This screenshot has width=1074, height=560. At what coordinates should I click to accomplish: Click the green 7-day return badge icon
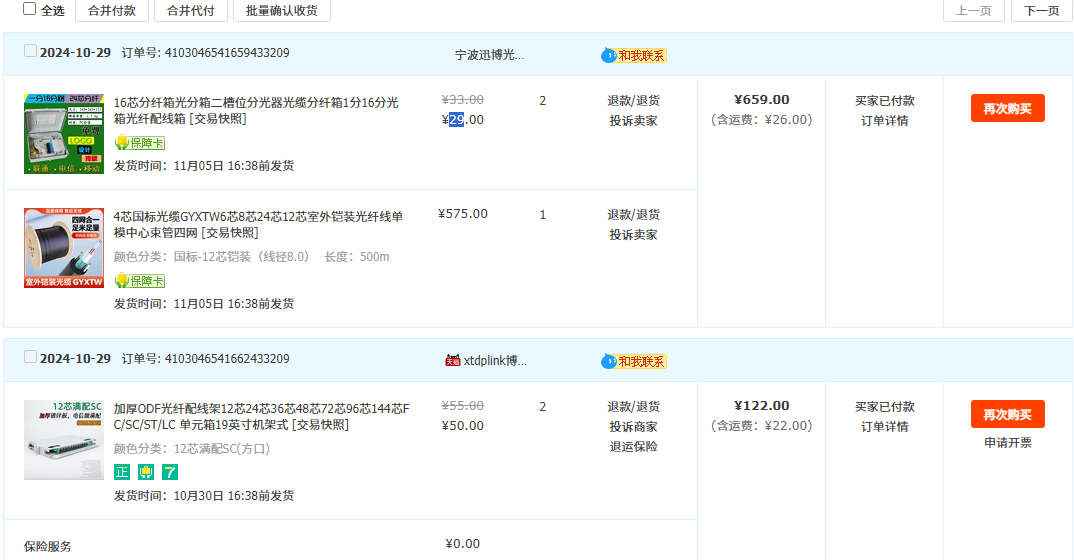point(170,472)
